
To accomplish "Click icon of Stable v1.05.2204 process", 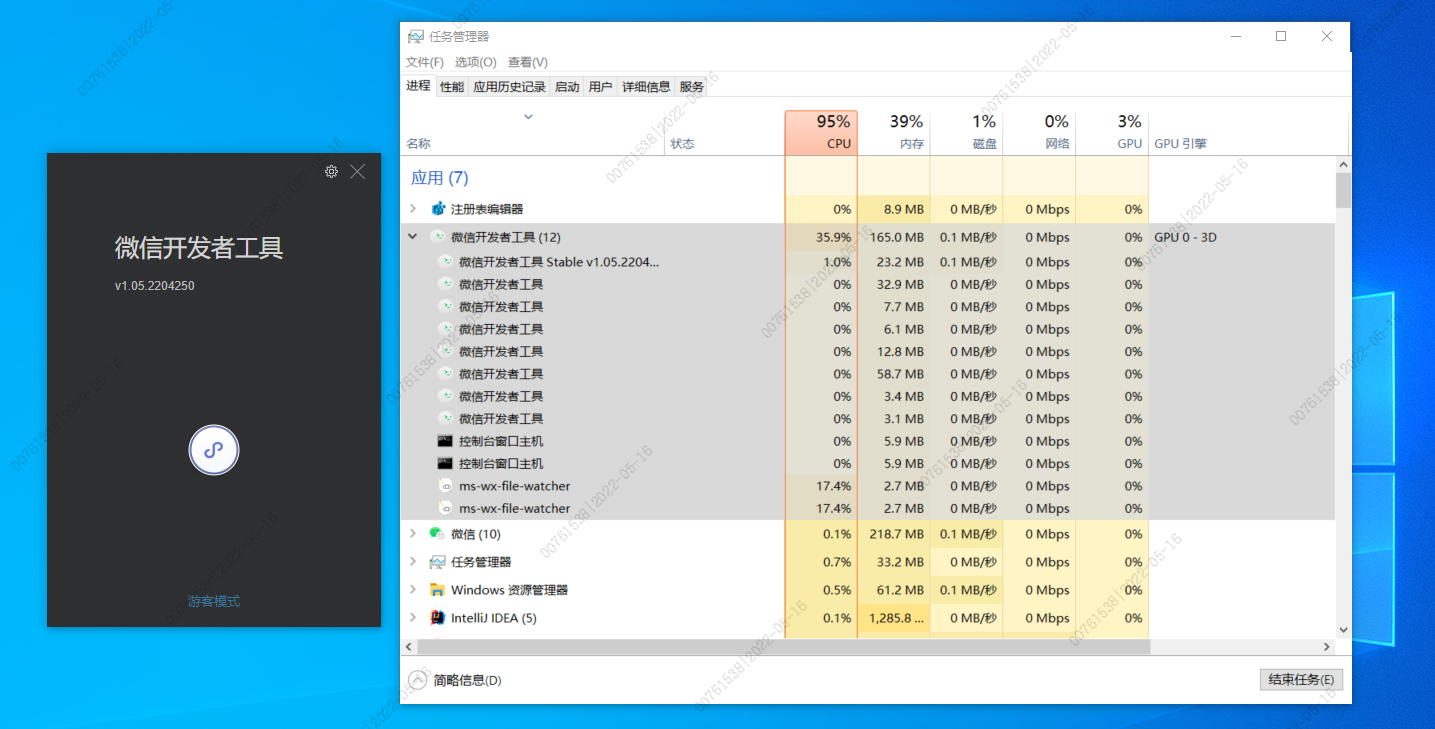I will coord(445,262).
